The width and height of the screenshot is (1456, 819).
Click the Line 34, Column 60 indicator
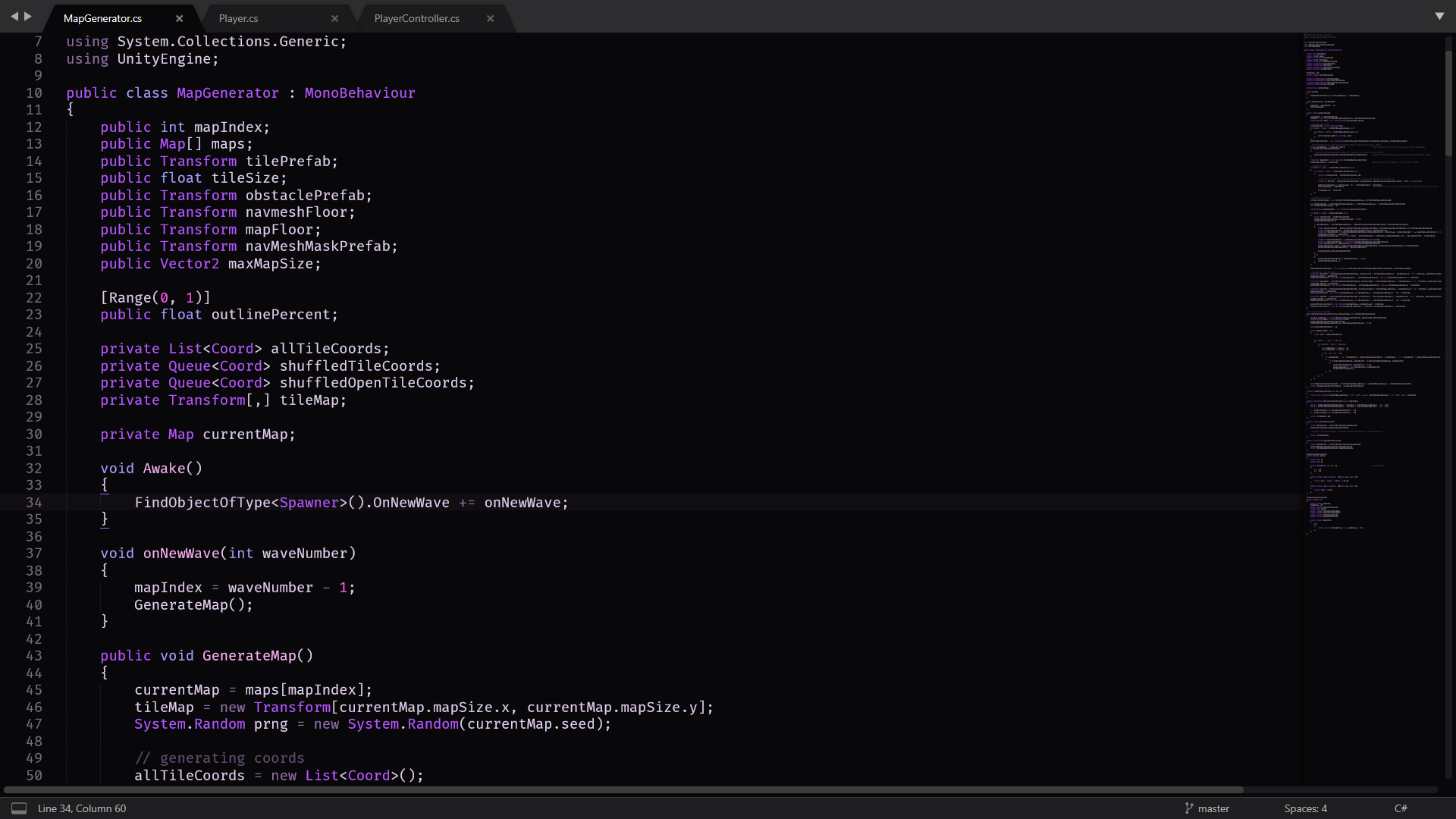pos(82,808)
